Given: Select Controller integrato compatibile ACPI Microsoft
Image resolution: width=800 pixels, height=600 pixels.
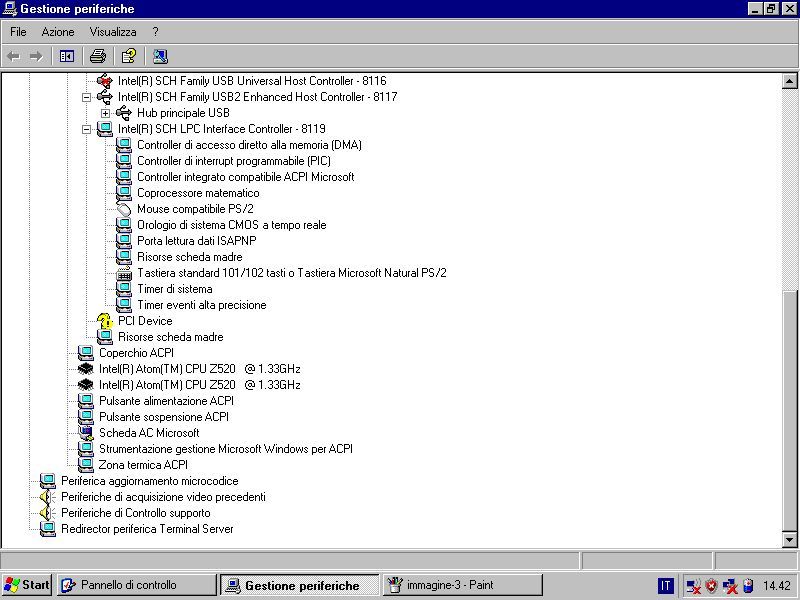Looking at the screenshot, I should pyautogui.click(x=245, y=177).
